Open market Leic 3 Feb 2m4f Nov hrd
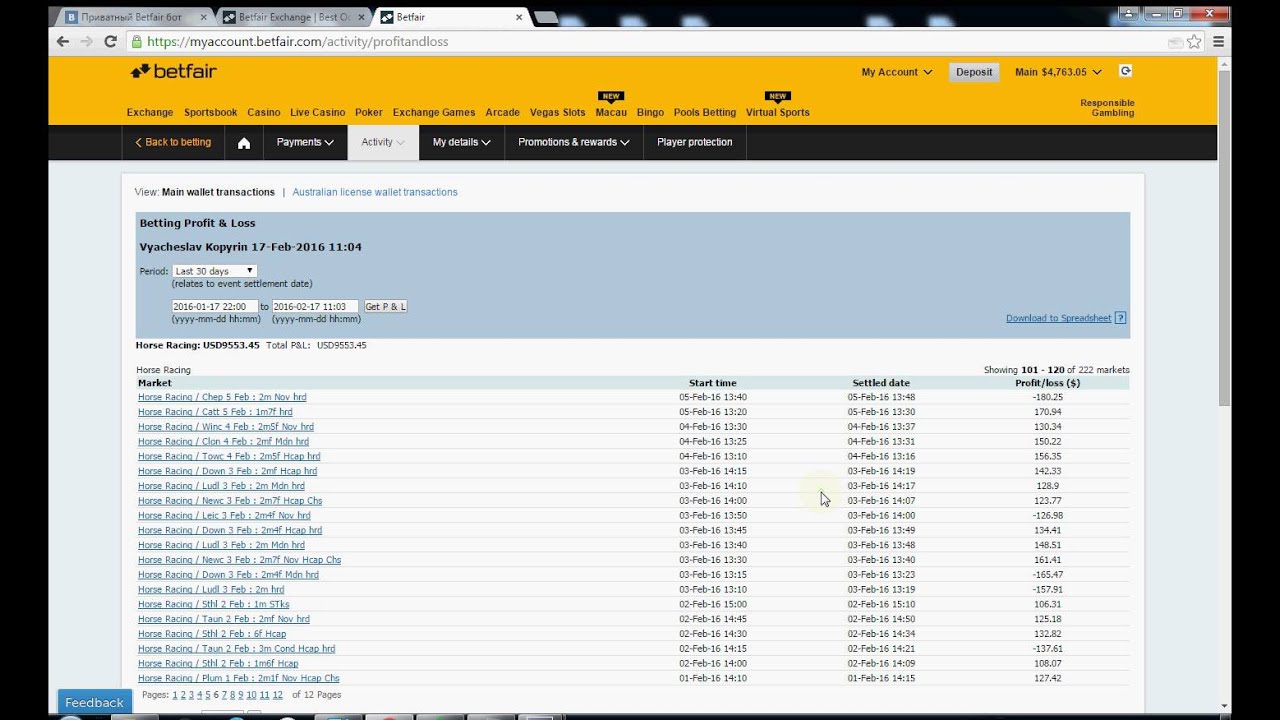1280x720 pixels. tap(224, 516)
